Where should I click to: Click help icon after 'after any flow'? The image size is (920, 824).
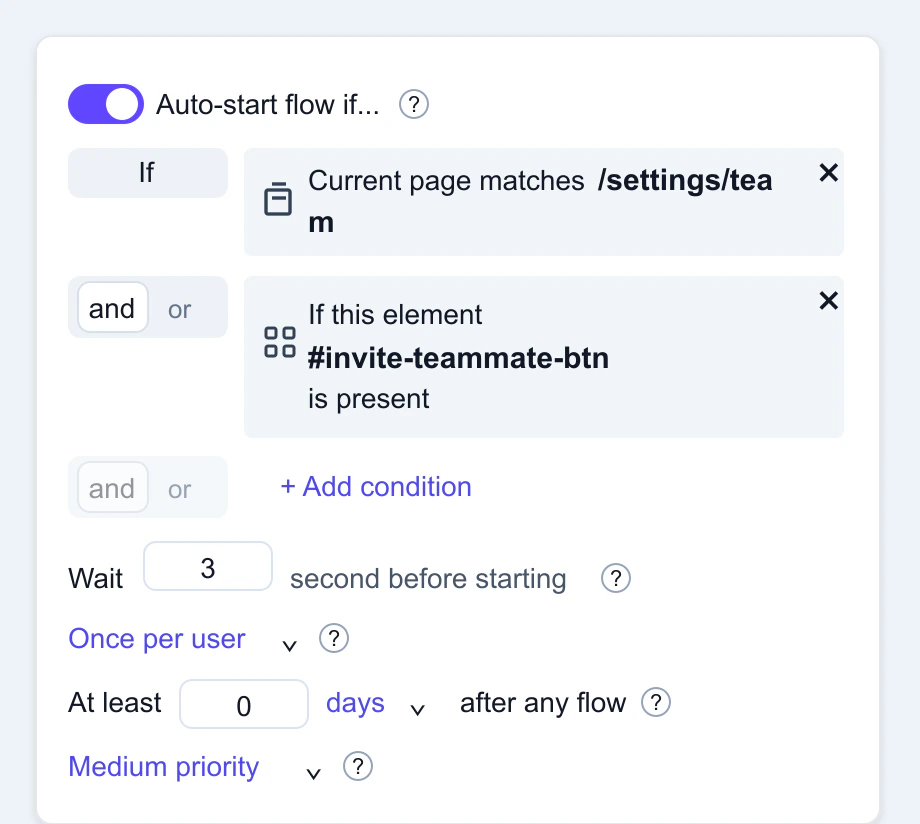656,703
